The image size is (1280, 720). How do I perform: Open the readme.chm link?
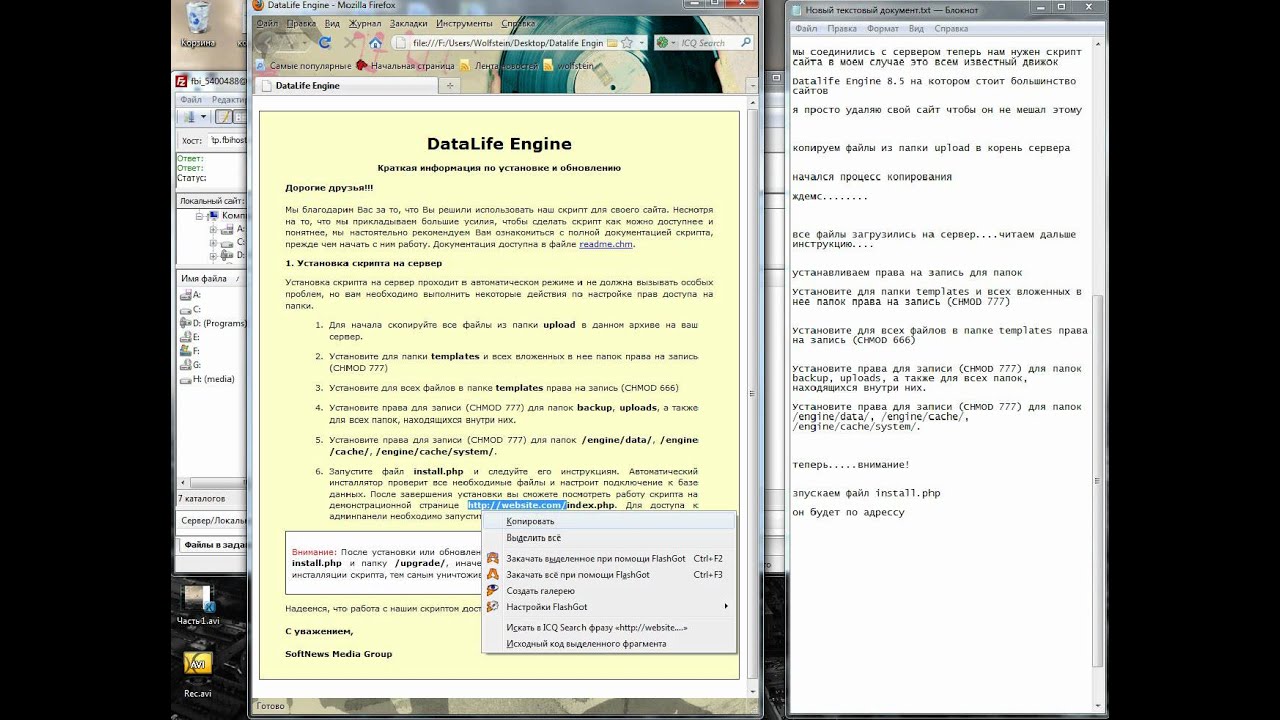(606, 244)
